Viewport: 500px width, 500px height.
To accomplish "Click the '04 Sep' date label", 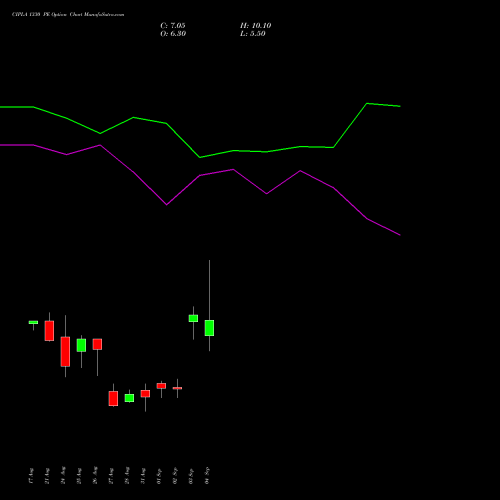I will tap(207, 475).
